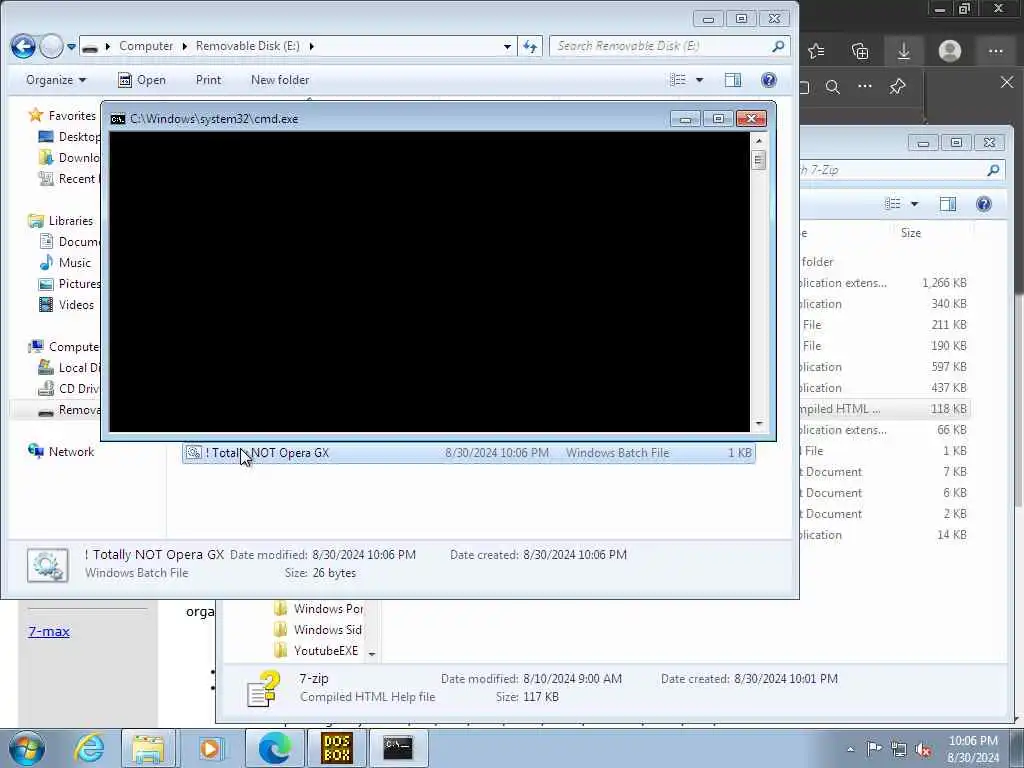Open Edge profile avatar

pyautogui.click(x=950, y=51)
